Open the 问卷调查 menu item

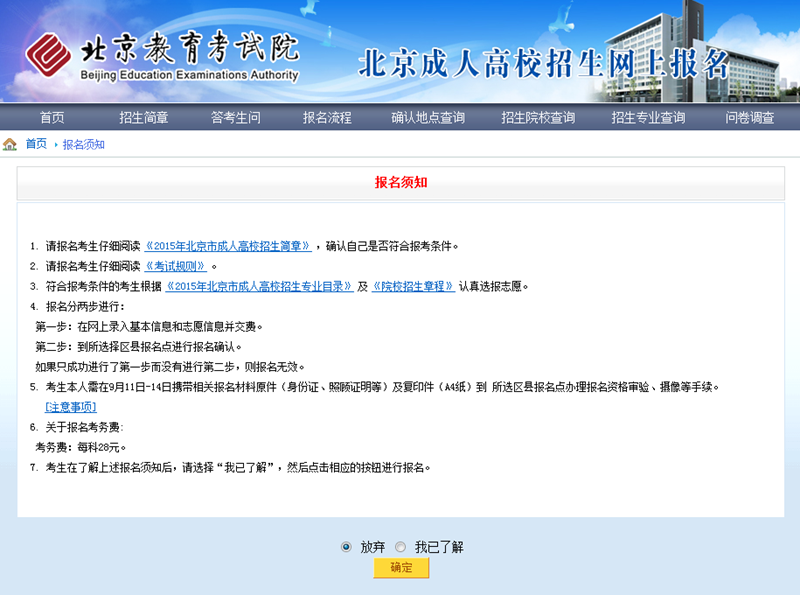coord(750,117)
